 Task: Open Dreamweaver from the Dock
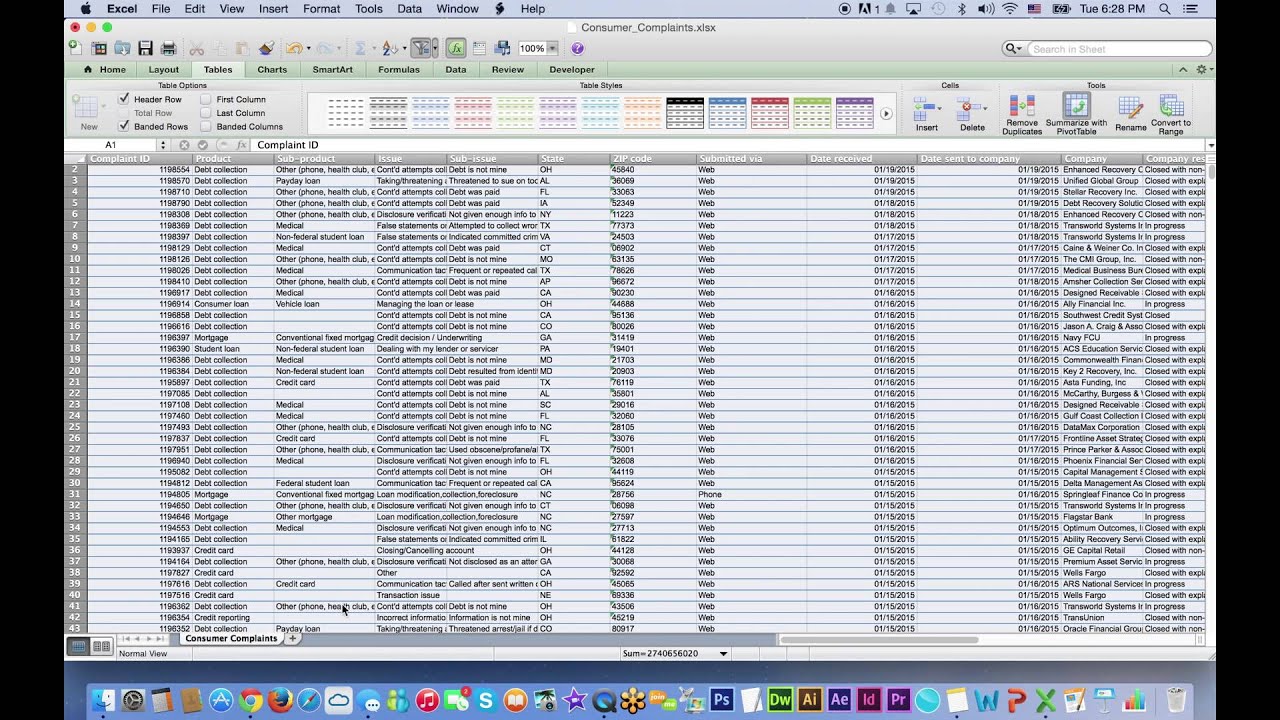[780, 700]
